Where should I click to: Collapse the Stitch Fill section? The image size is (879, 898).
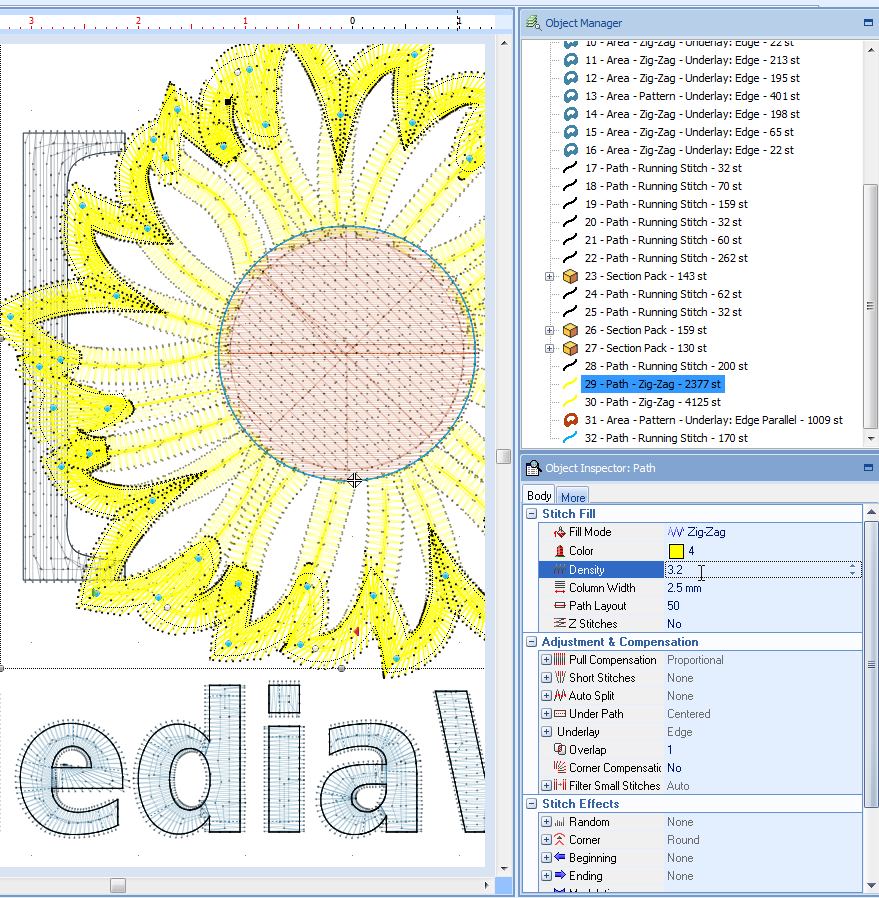pyautogui.click(x=531, y=514)
